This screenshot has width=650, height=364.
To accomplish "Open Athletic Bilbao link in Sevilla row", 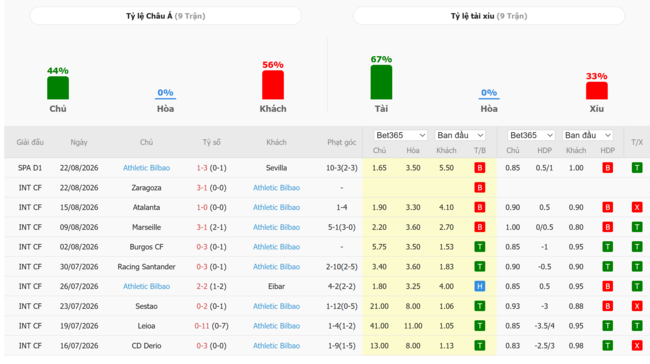I will pyautogui.click(x=146, y=168).
